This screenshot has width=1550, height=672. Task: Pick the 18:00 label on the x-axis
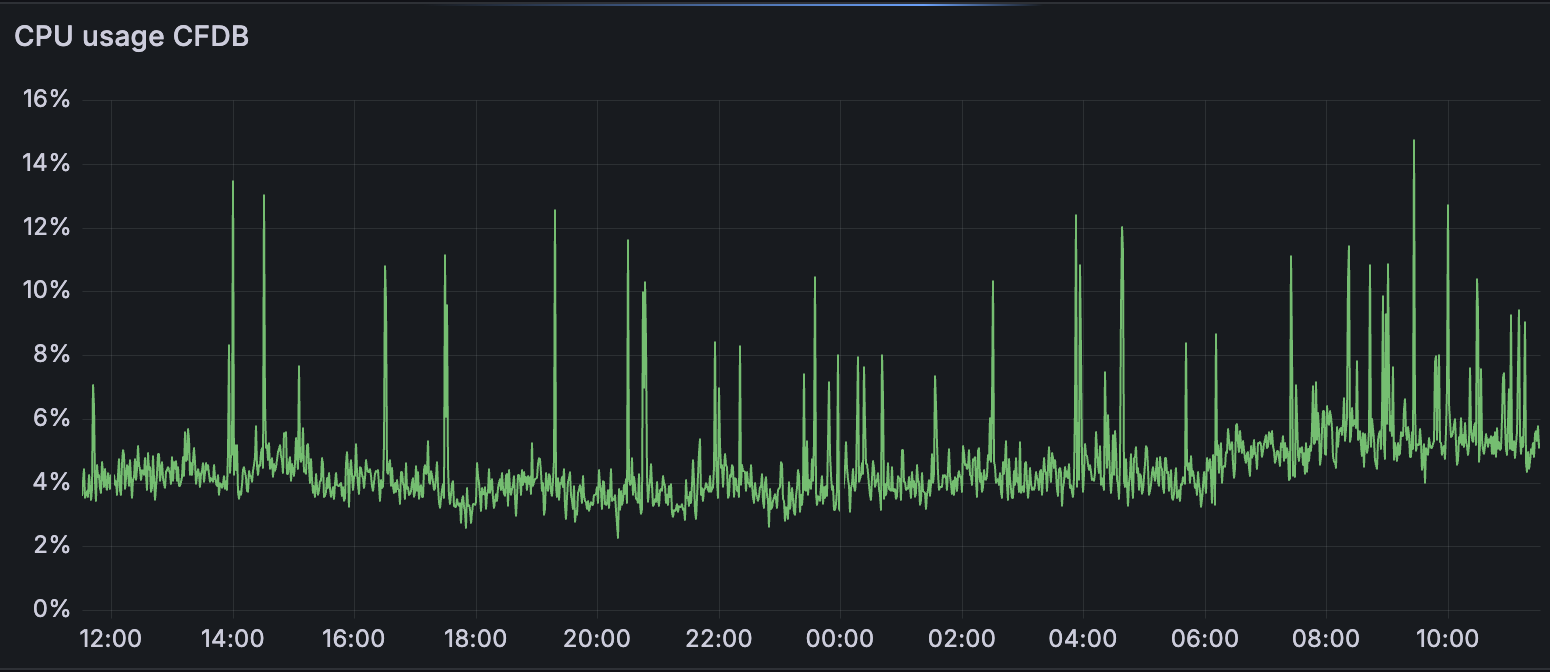(x=476, y=638)
